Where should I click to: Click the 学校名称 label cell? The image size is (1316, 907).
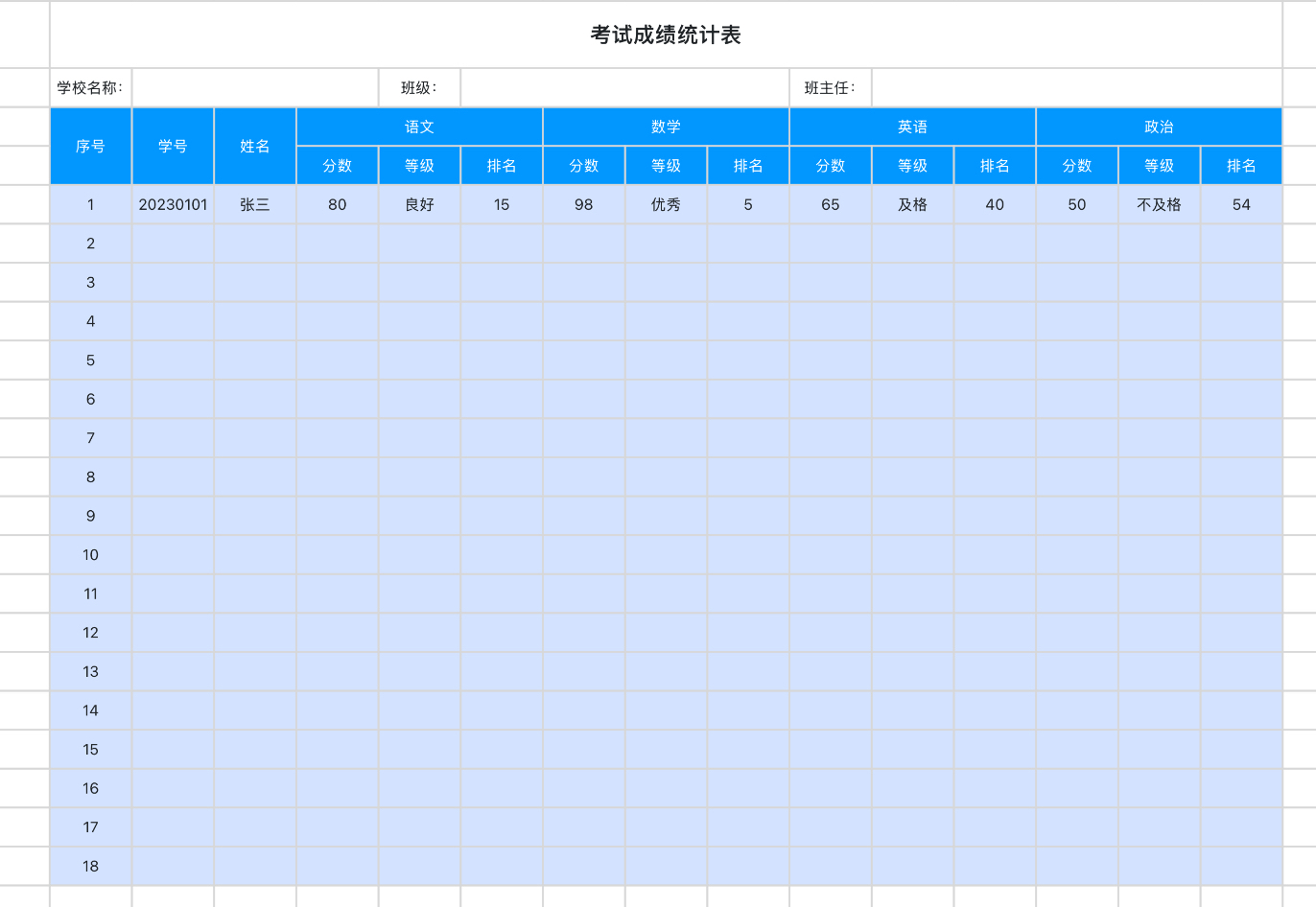coord(91,87)
